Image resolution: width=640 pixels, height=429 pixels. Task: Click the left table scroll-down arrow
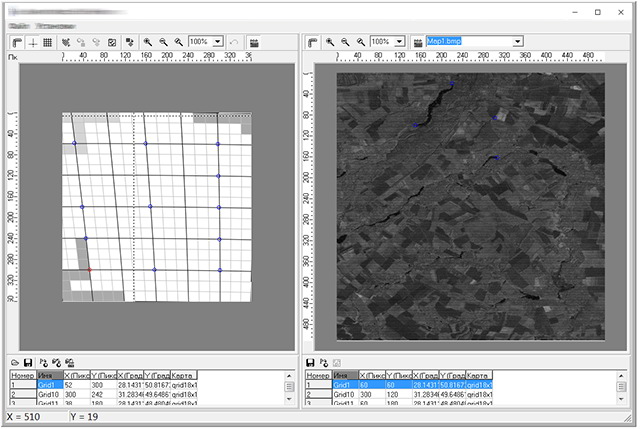click(289, 399)
